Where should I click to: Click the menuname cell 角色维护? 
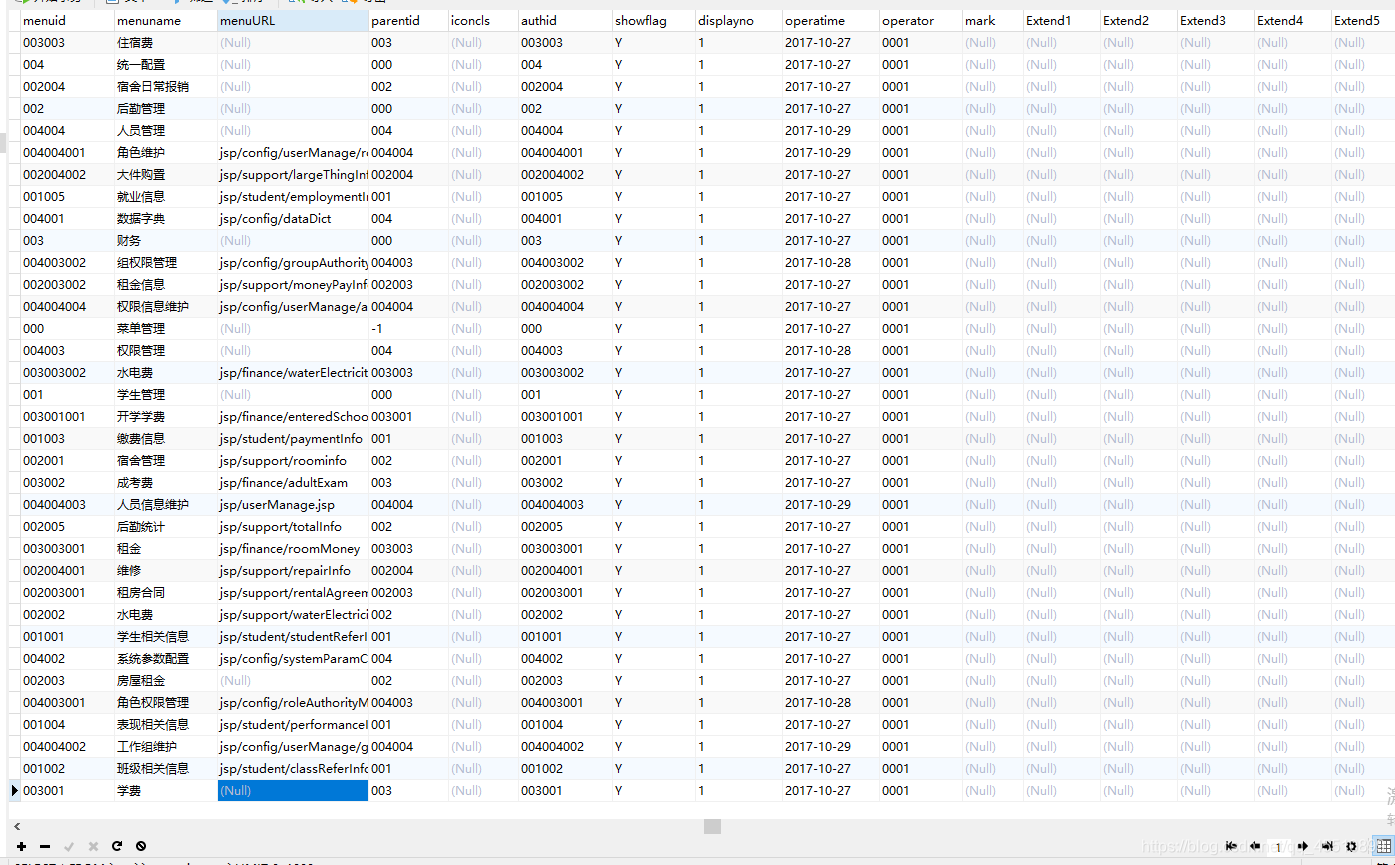165,152
